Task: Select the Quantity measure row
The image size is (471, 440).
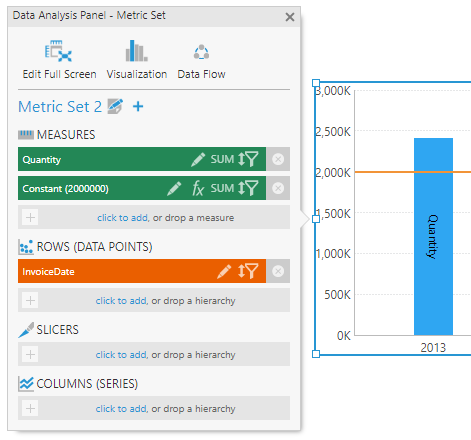Action: point(142,159)
